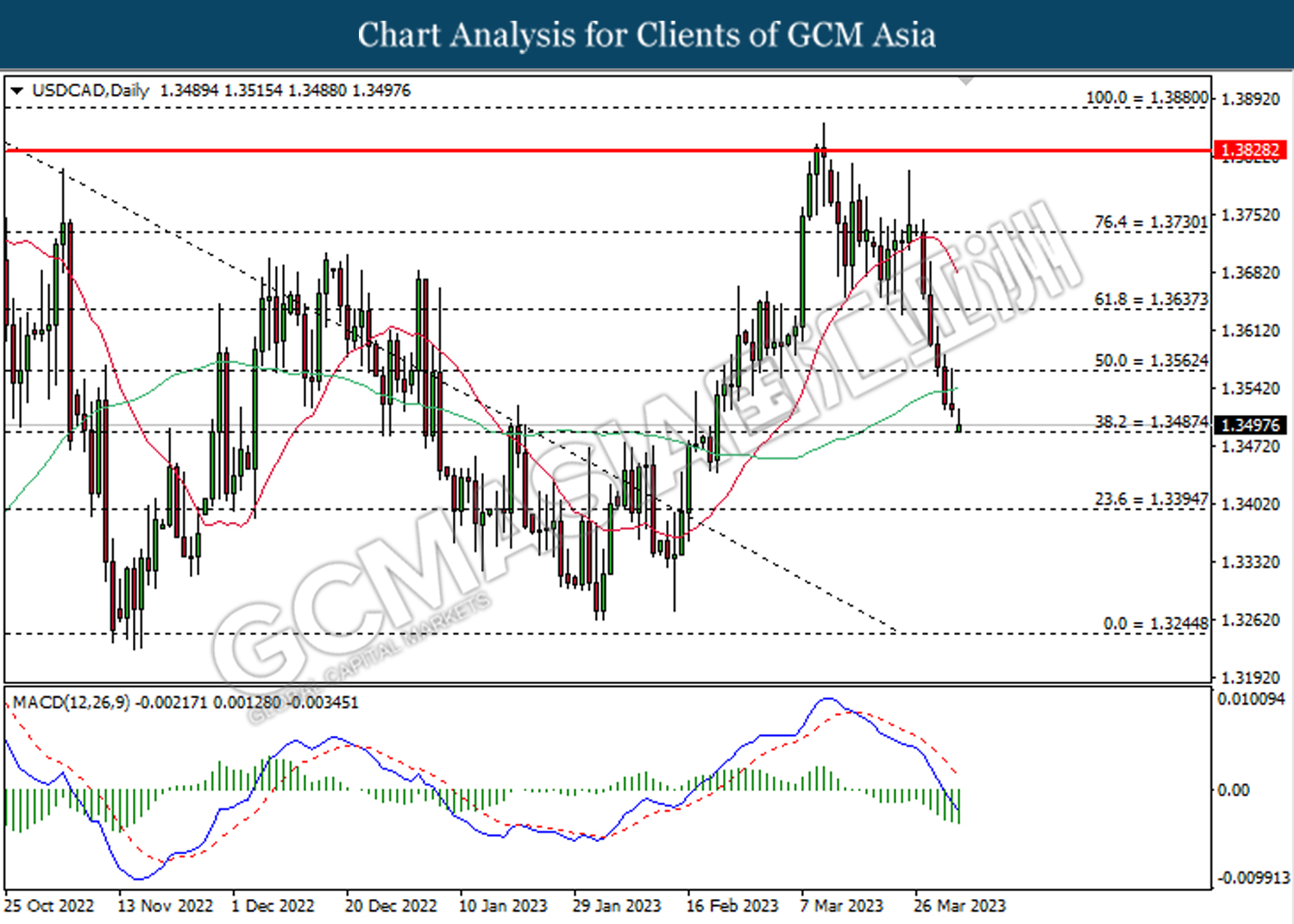
Task: Click the MACD(12,26,9) indicator label
Action: pos(72,702)
